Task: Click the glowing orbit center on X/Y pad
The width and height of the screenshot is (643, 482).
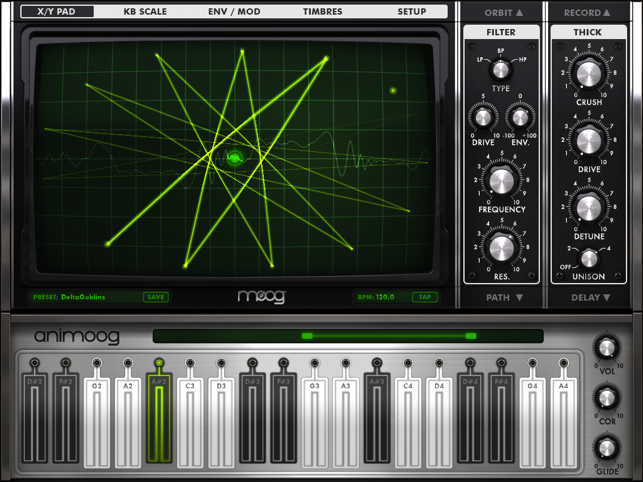Action: pos(235,158)
